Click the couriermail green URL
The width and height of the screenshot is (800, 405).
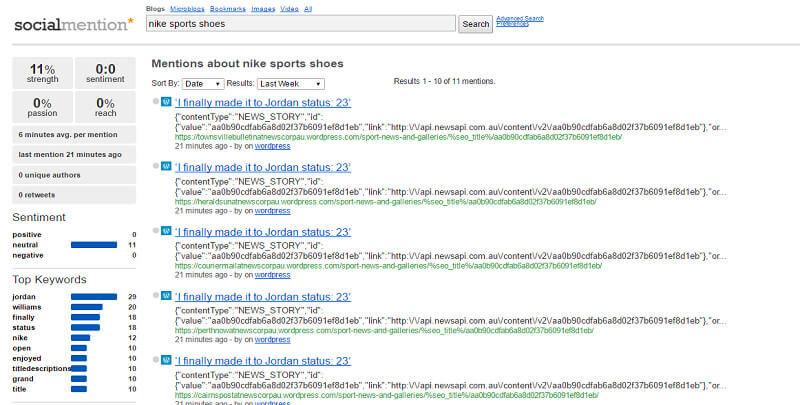388,266
